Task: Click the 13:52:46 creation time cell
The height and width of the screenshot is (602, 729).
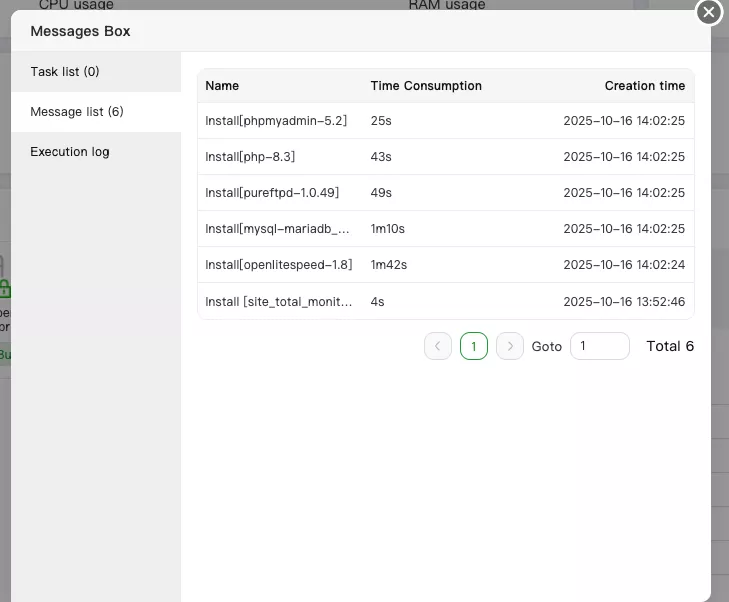Action: point(624,301)
